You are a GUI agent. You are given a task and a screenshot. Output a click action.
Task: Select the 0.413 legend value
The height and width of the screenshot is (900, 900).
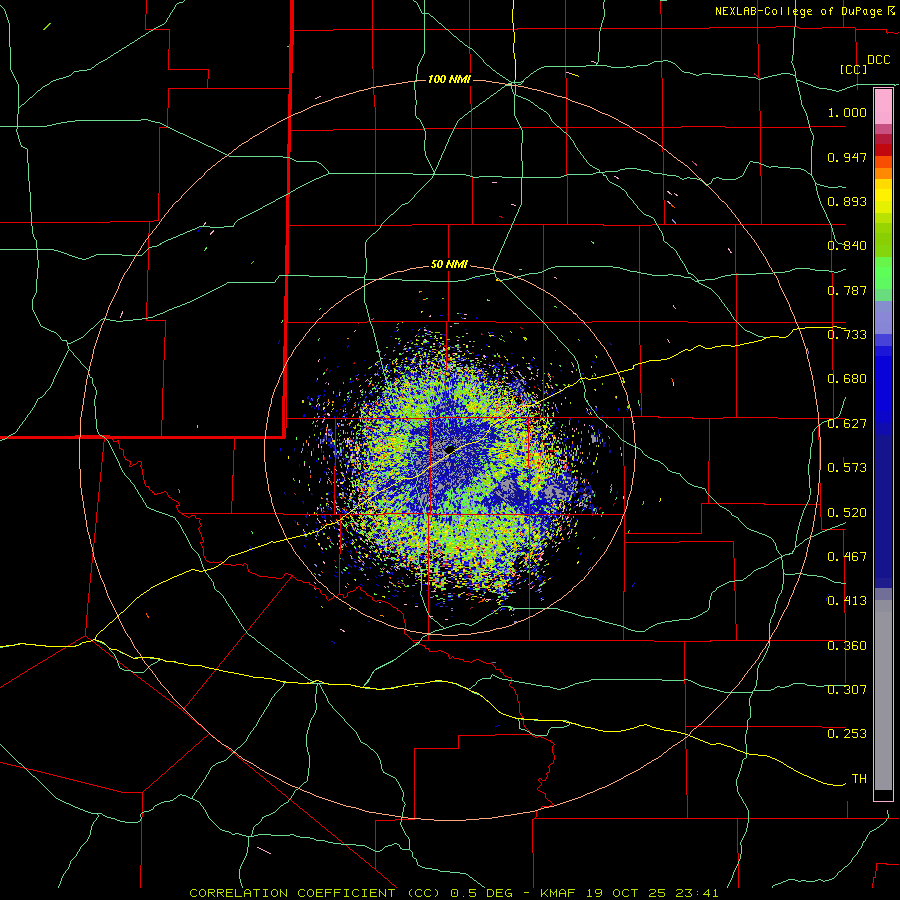[847, 600]
